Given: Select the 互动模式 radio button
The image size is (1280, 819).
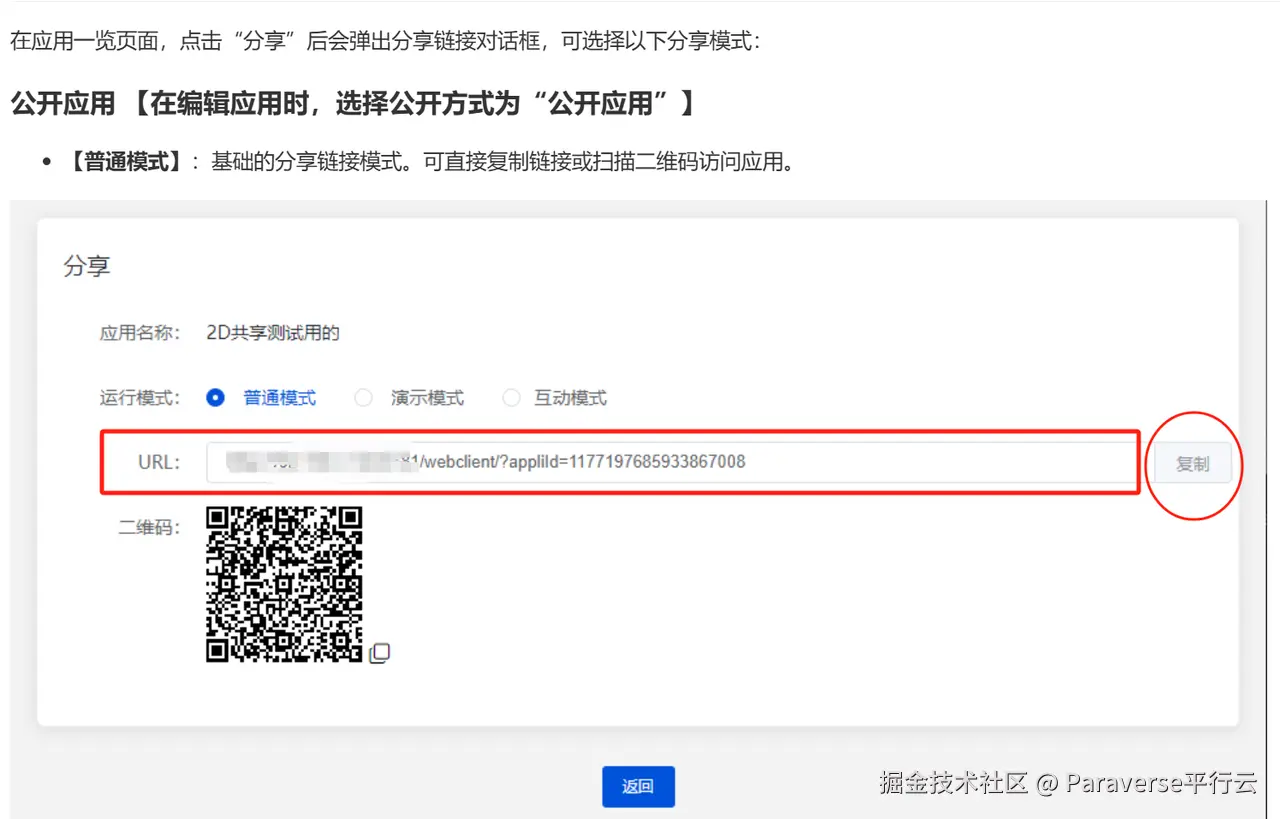Looking at the screenshot, I should pyautogui.click(x=511, y=398).
